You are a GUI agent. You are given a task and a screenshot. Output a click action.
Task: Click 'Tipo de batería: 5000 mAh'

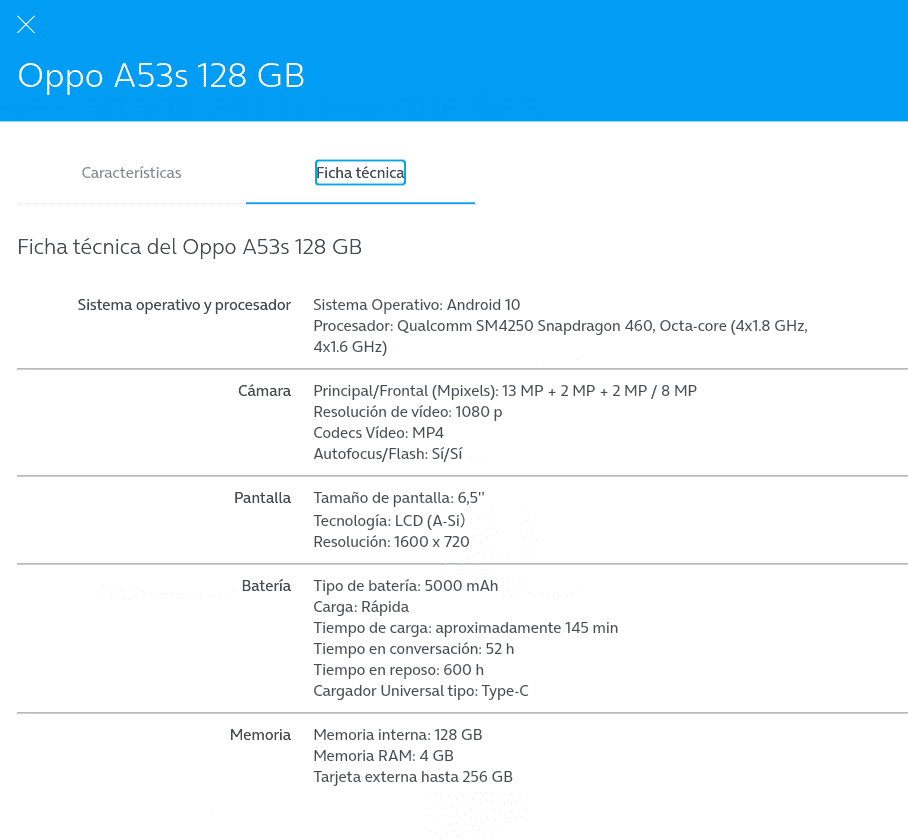point(405,586)
